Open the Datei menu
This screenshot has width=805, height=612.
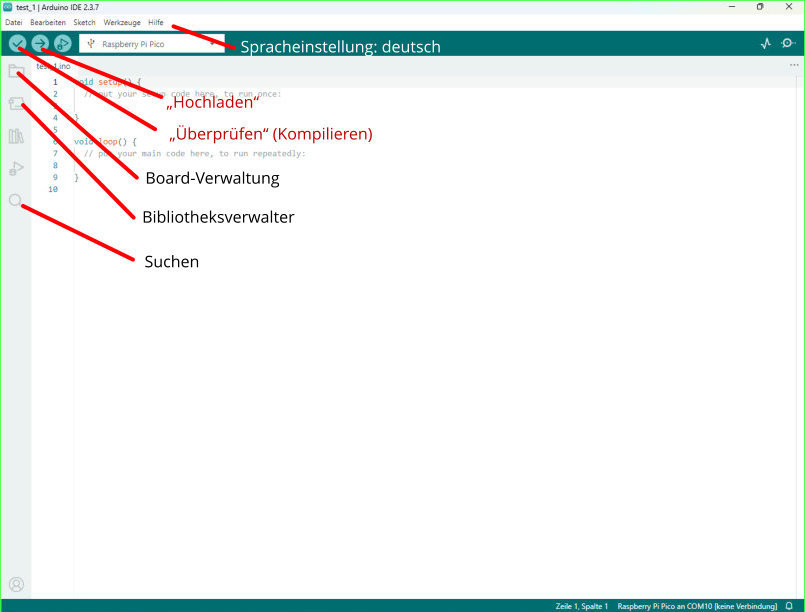13,22
